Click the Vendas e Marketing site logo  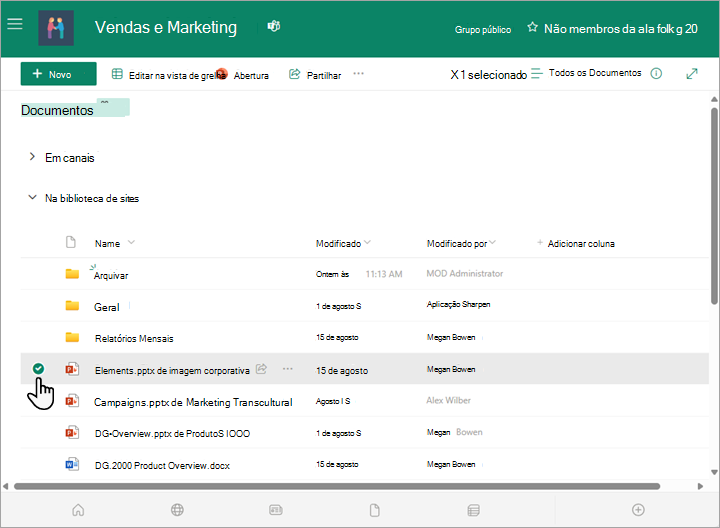(56, 28)
